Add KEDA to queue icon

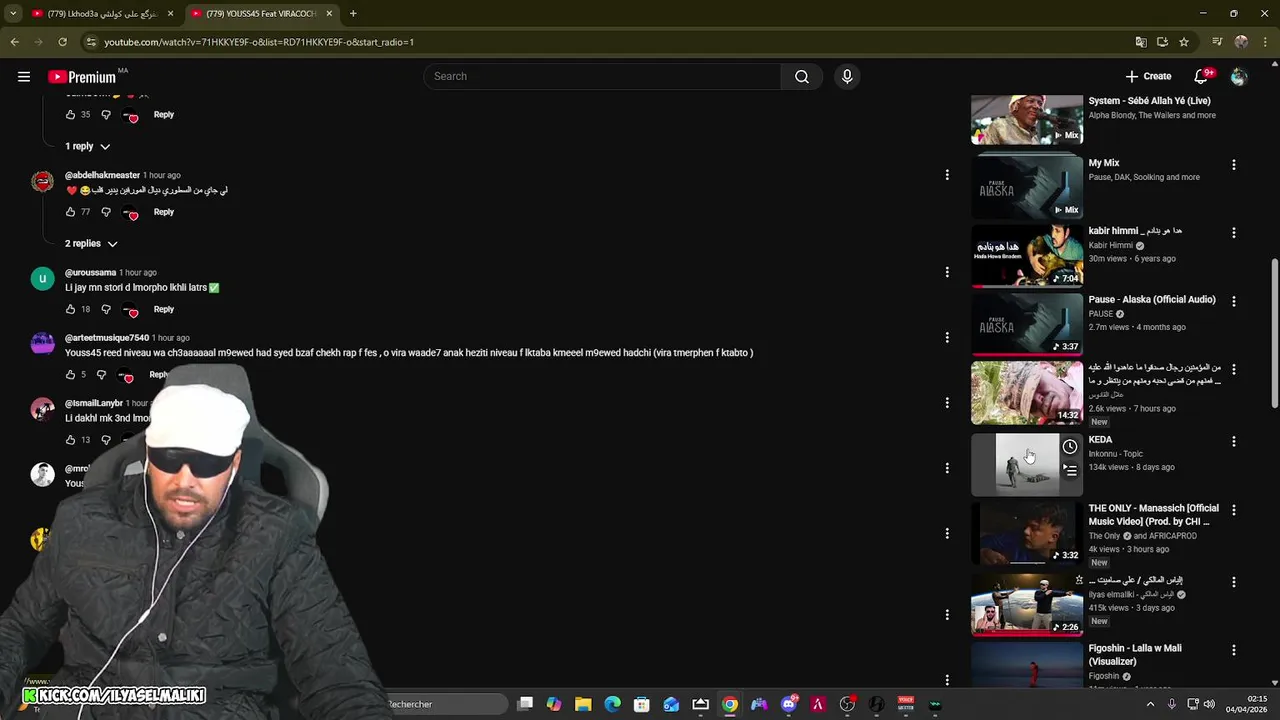click(x=1070, y=470)
